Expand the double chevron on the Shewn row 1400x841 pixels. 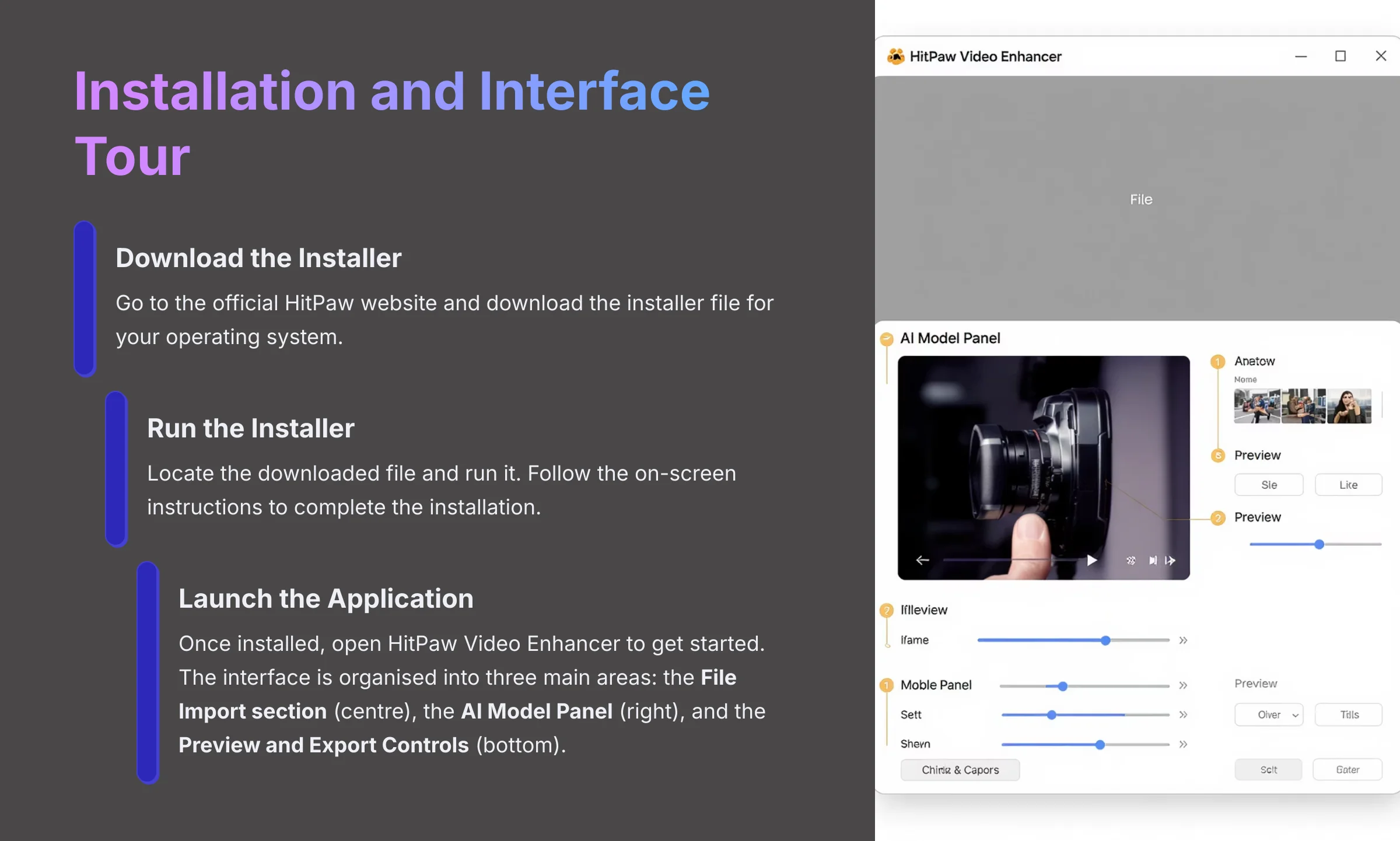tap(1183, 744)
